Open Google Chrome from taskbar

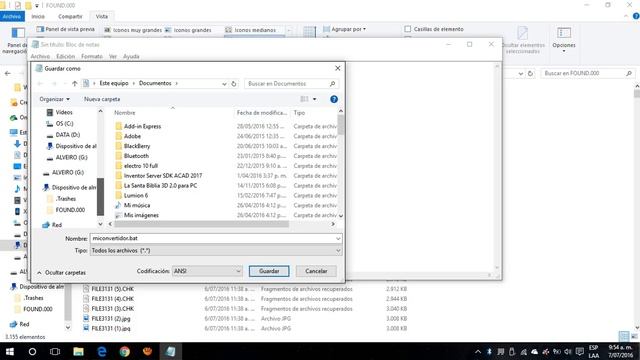[124, 351]
